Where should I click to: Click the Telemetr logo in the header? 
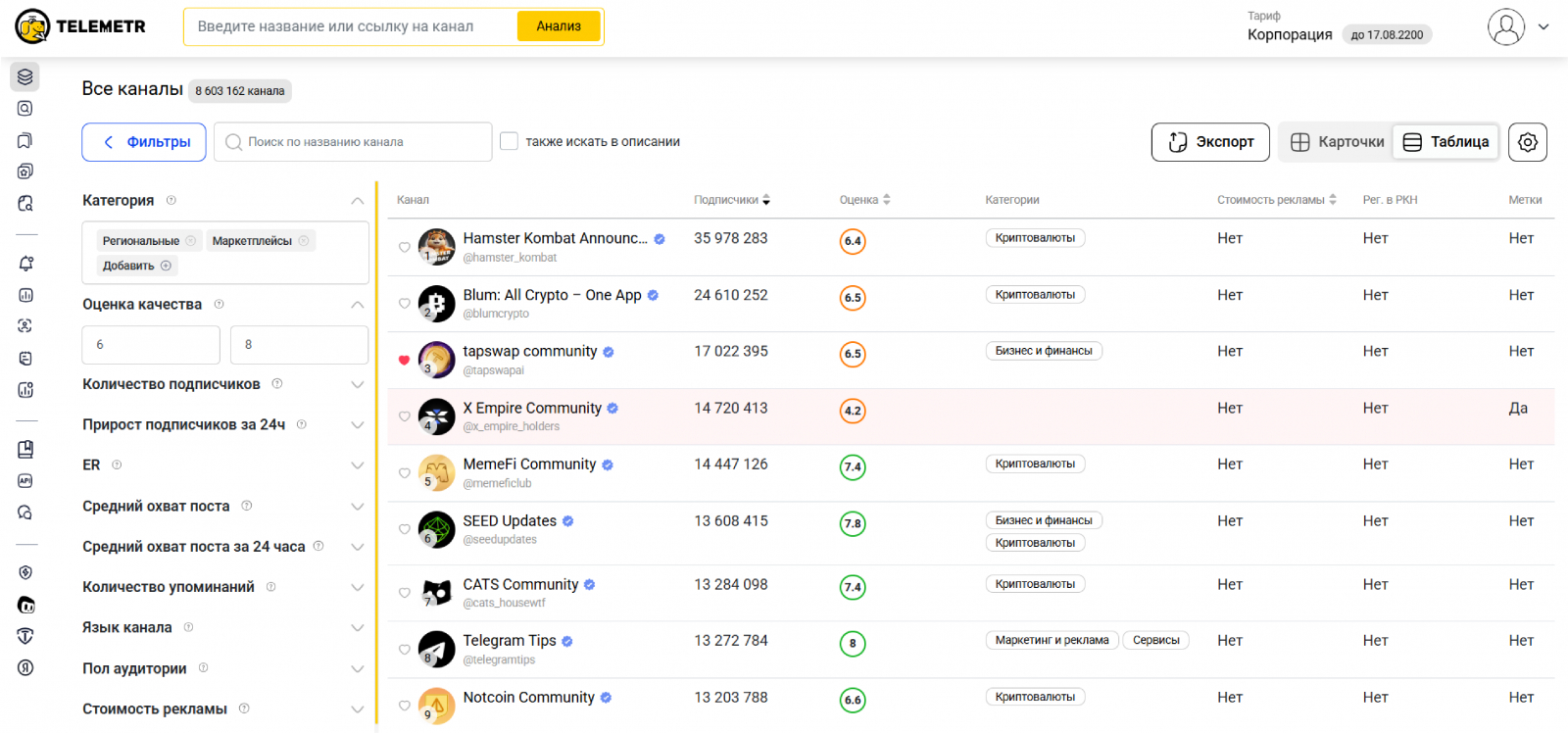[x=80, y=26]
